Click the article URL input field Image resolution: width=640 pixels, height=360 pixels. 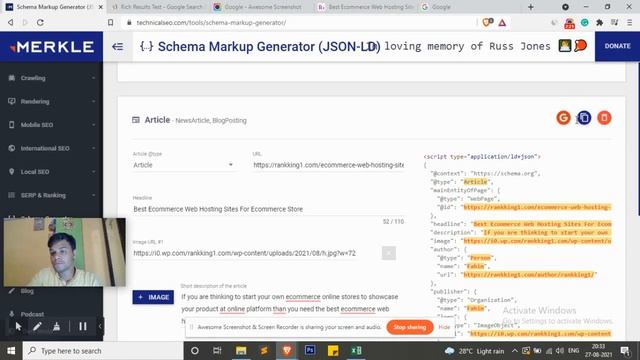(328, 165)
